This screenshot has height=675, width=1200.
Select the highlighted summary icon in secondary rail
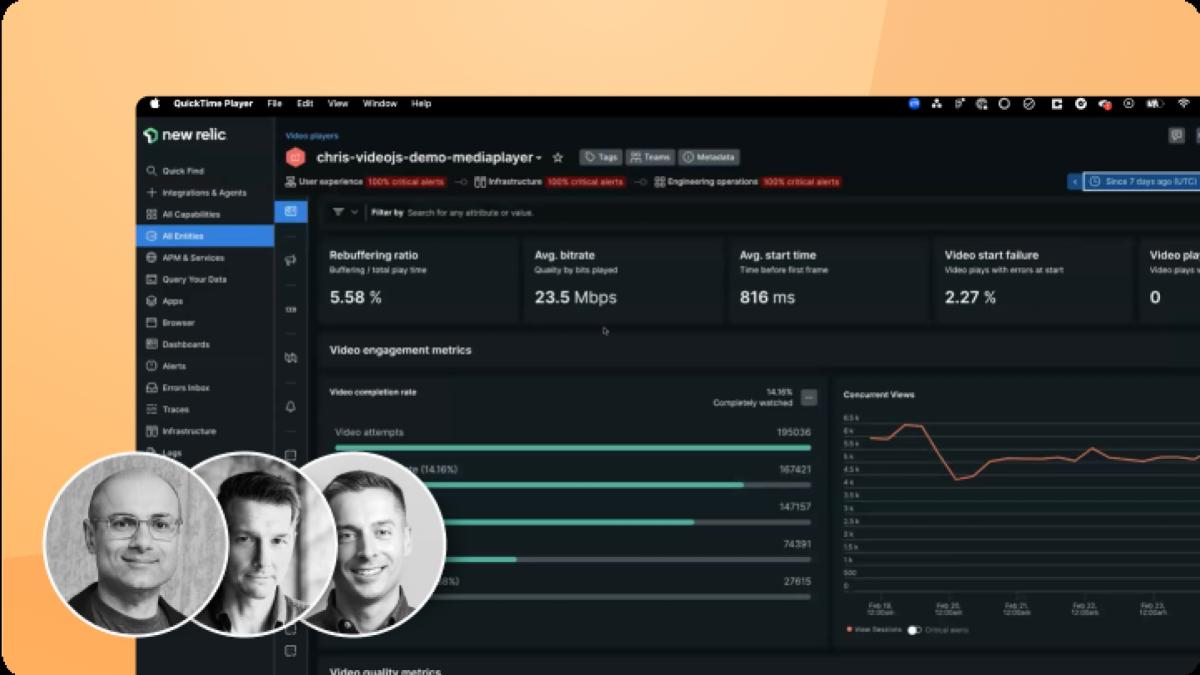tap(290, 212)
